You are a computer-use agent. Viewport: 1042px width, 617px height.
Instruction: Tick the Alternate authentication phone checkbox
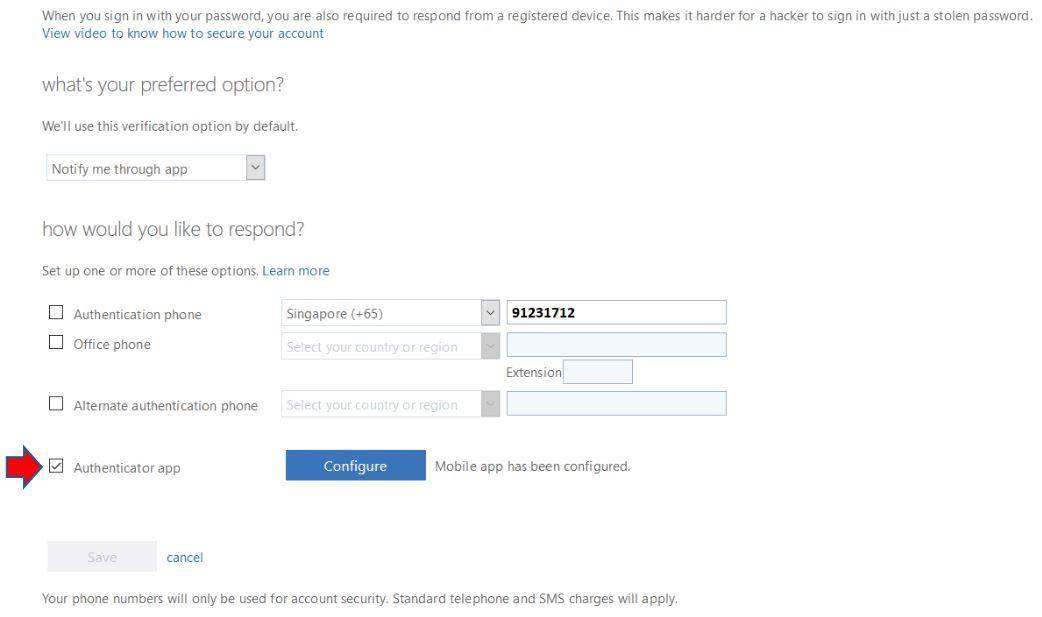[56, 404]
